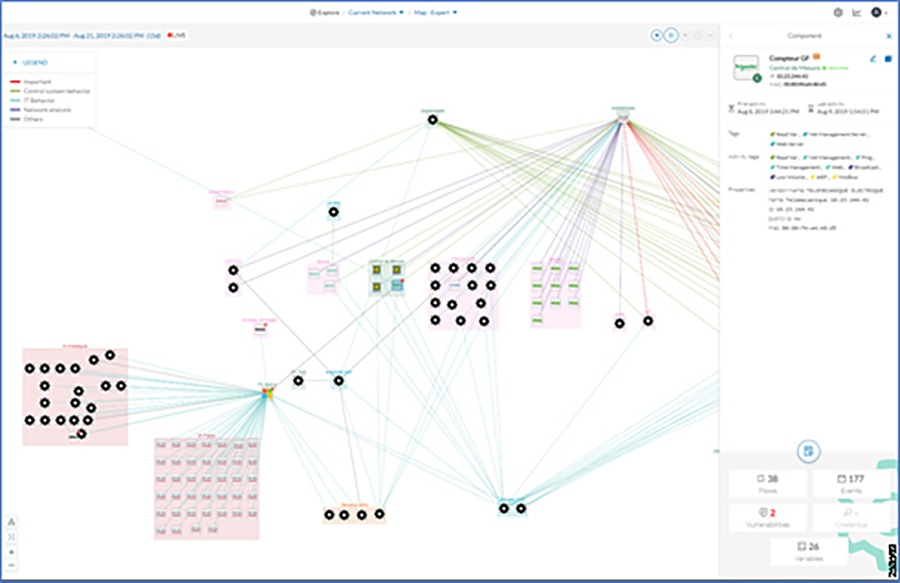Close the Component side panel
Screen dimensions: 900x583
click(x=889, y=36)
